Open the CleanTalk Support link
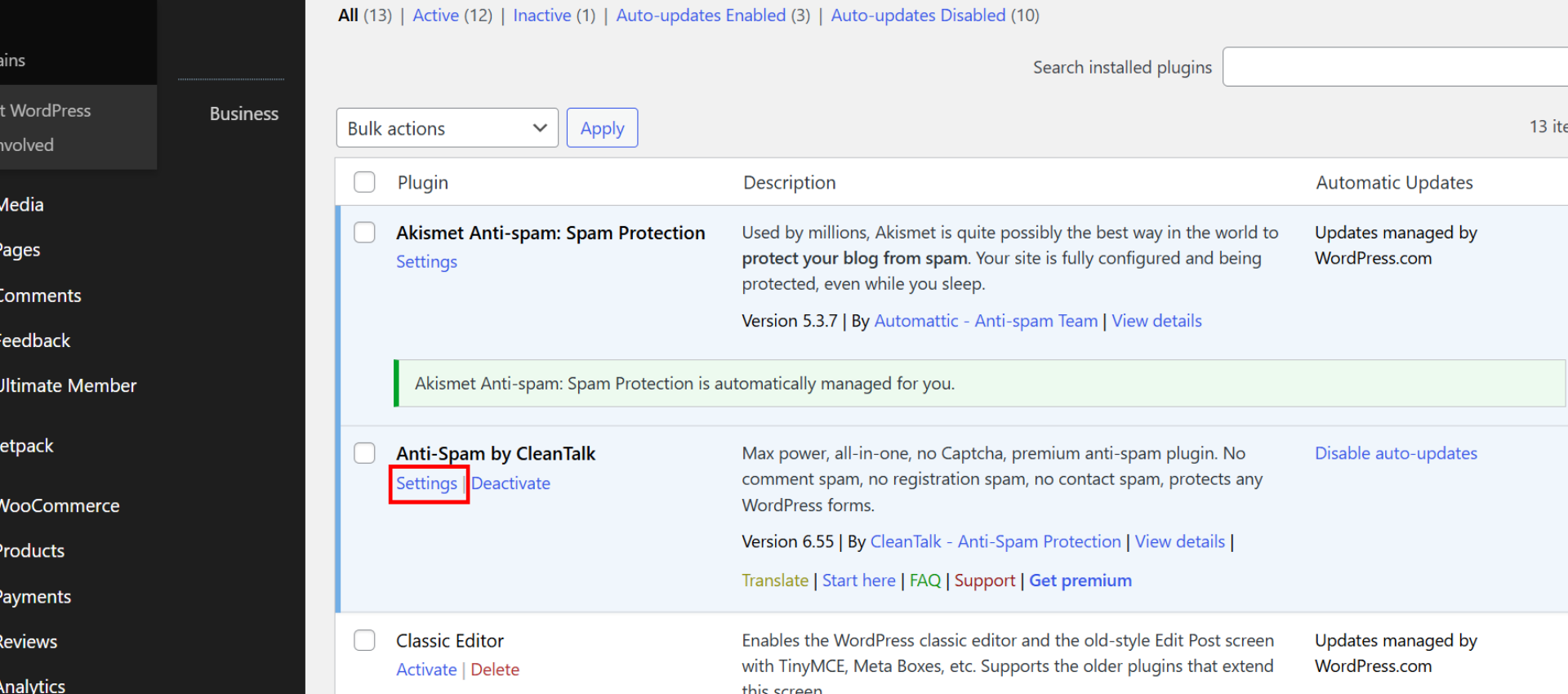 coord(985,581)
